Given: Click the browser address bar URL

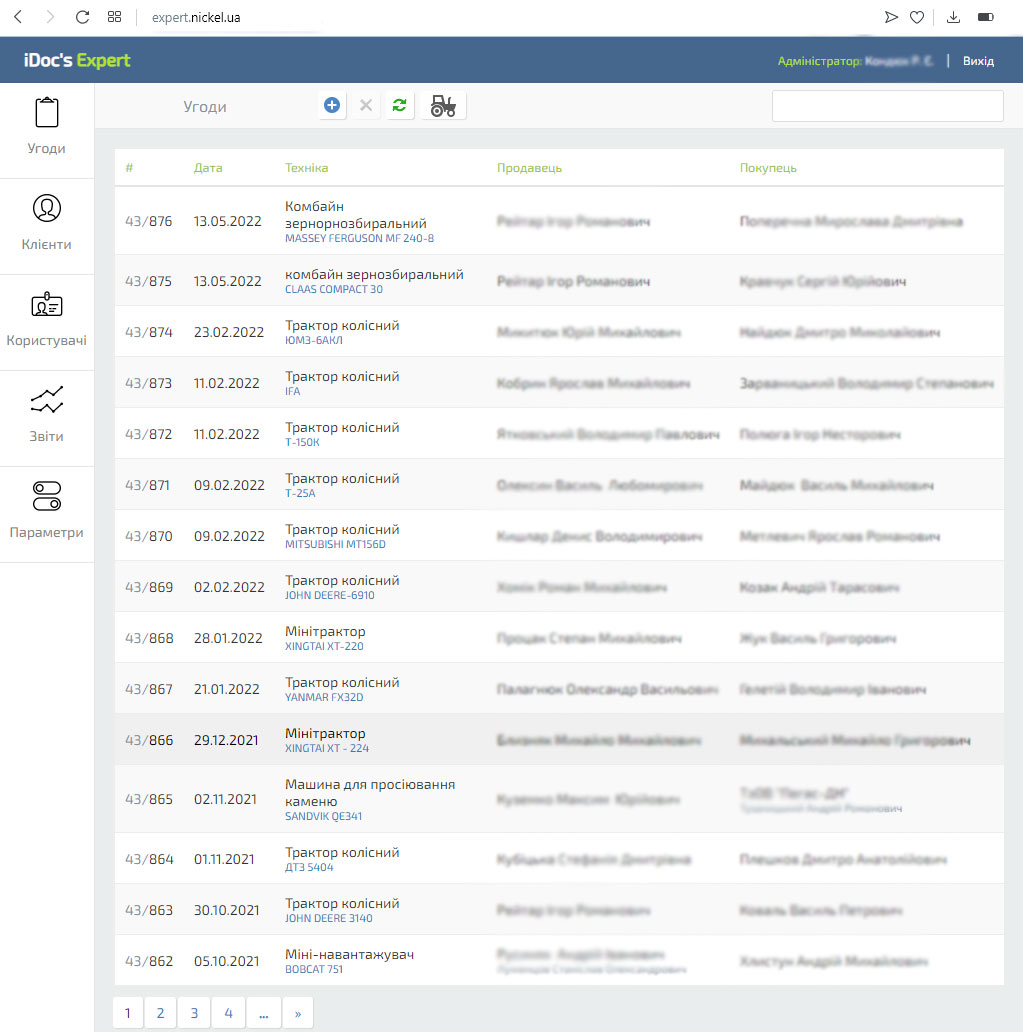Looking at the screenshot, I should click(x=196, y=18).
